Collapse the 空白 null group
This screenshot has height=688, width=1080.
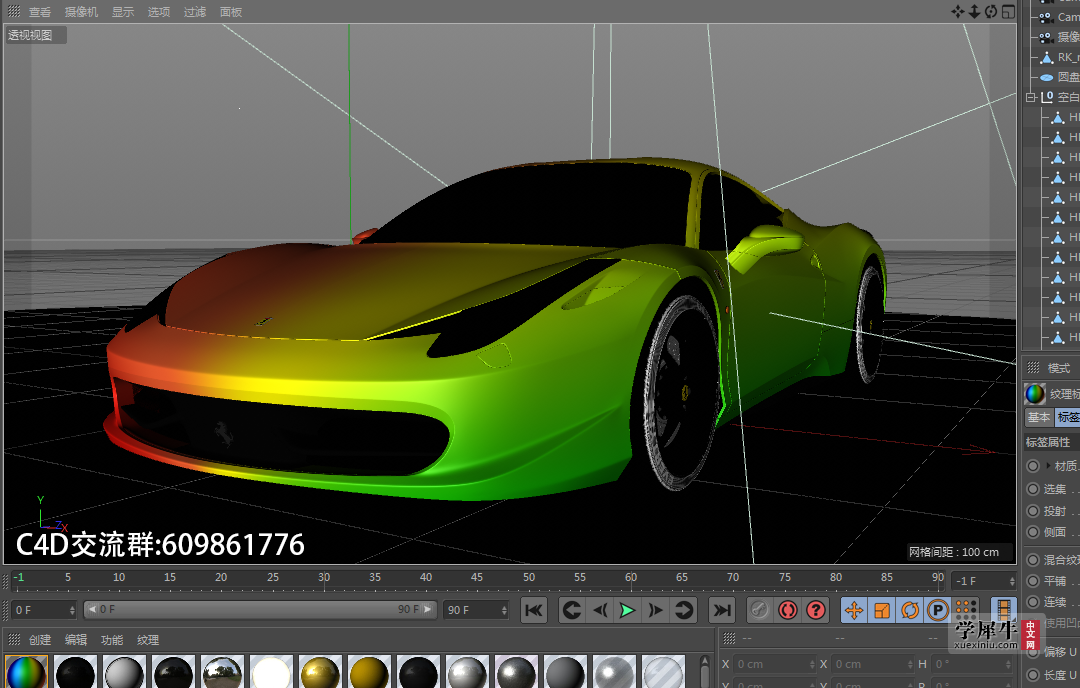(1030, 97)
